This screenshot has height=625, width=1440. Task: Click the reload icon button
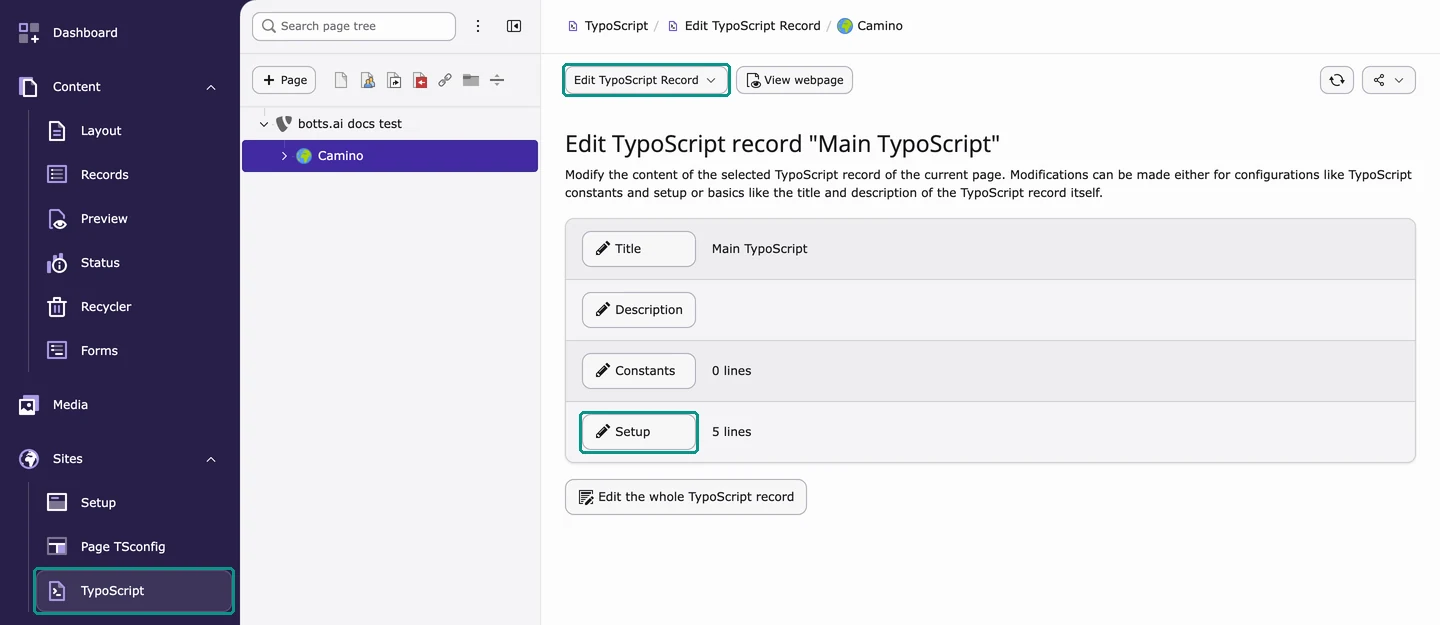(1337, 80)
